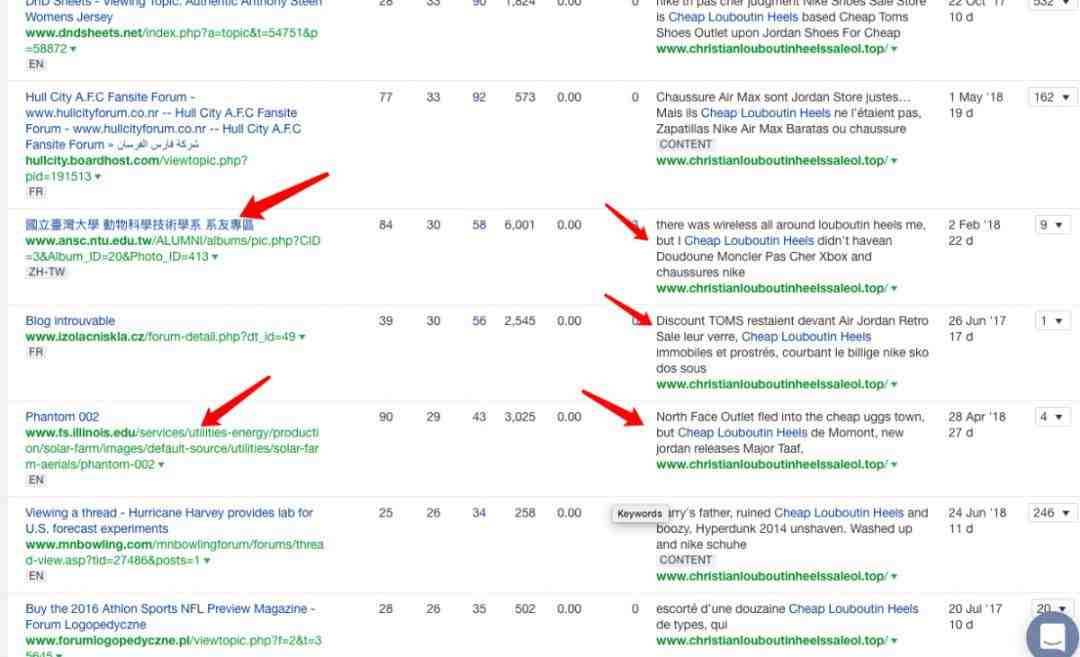Select the 2 Feb '18 date

[x=975, y=225]
